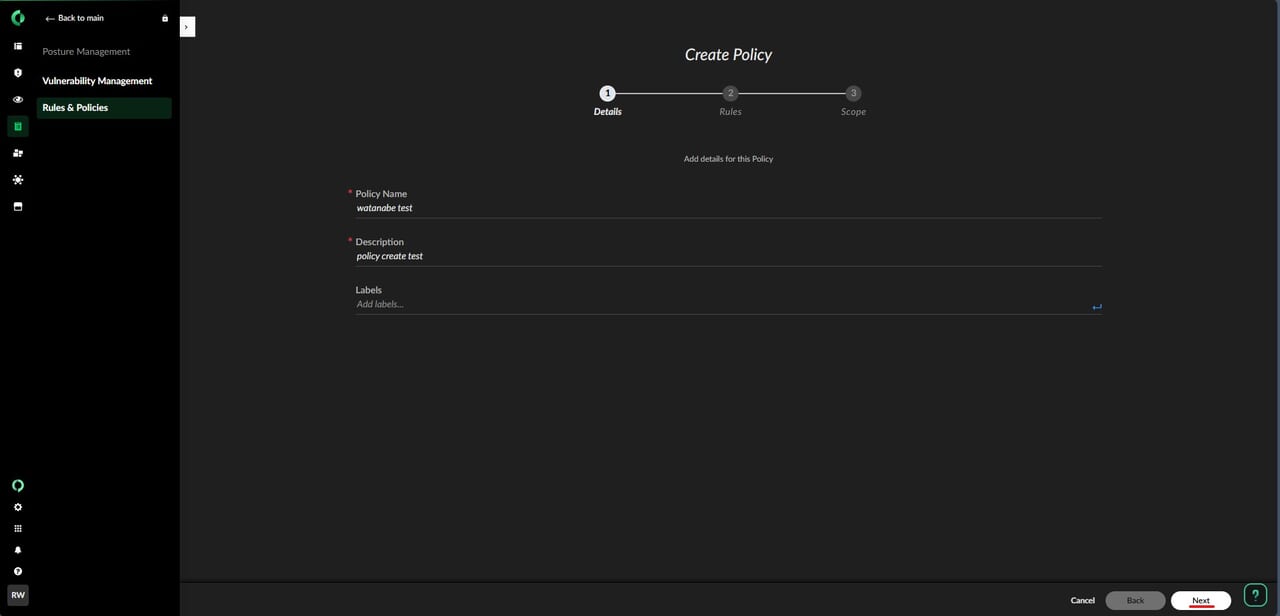Go back via Back to main link

click(75, 18)
